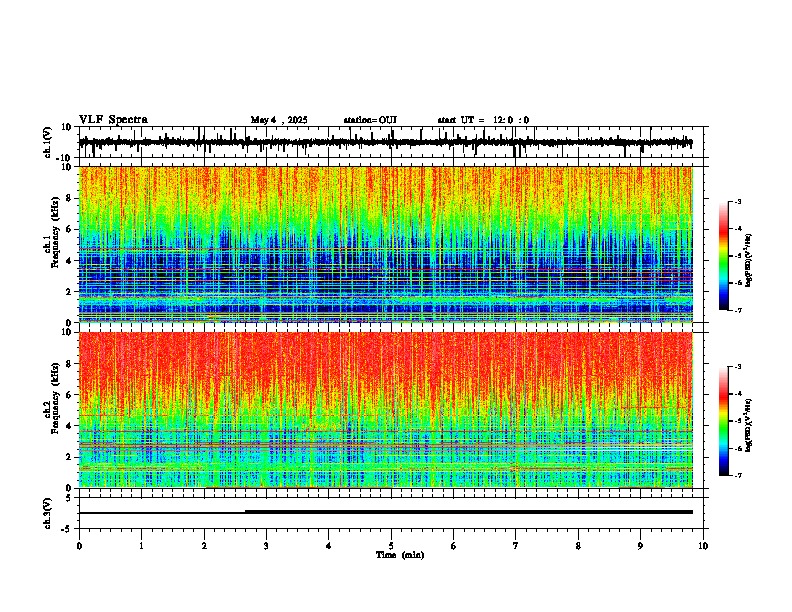Click the log(PSD) label beside ch.1 color bar
792x612 pixels.
pos(749,261)
